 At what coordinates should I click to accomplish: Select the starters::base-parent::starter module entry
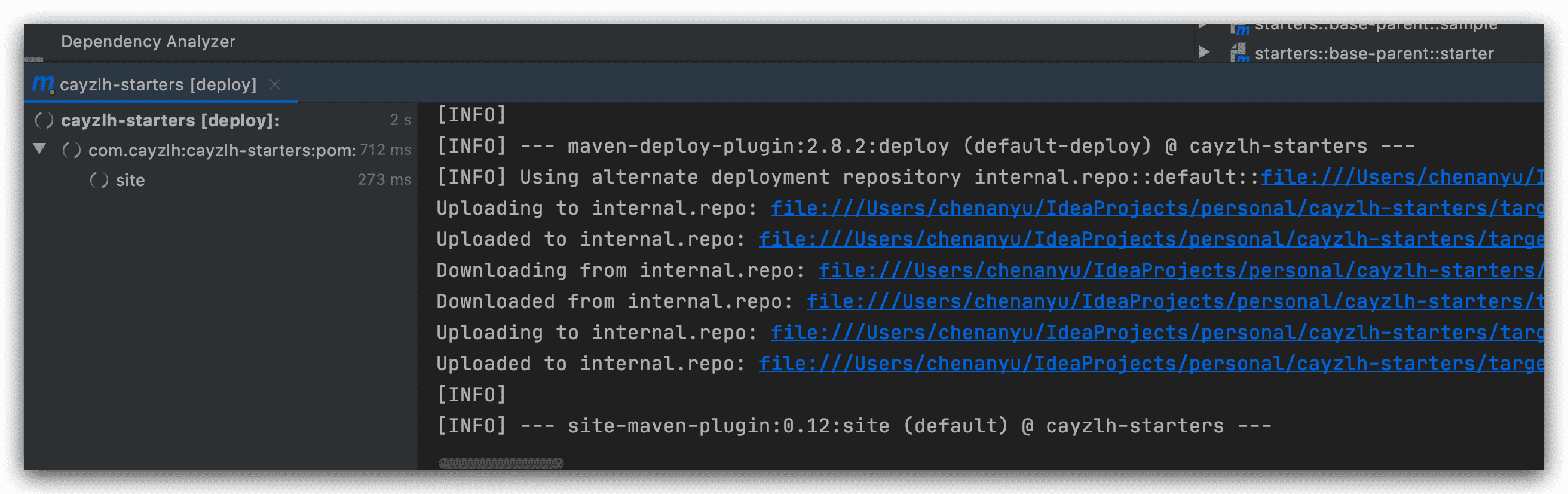(1373, 54)
